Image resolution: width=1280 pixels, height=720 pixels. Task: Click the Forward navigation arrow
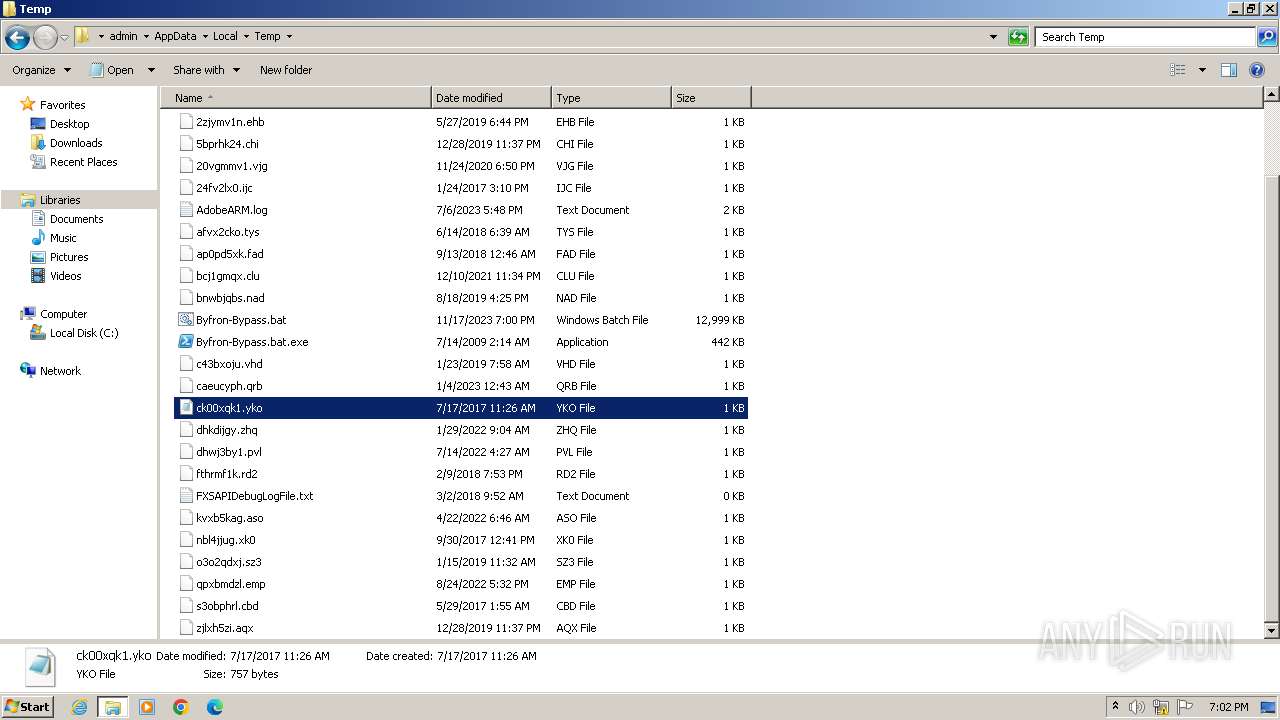click(45, 38)
